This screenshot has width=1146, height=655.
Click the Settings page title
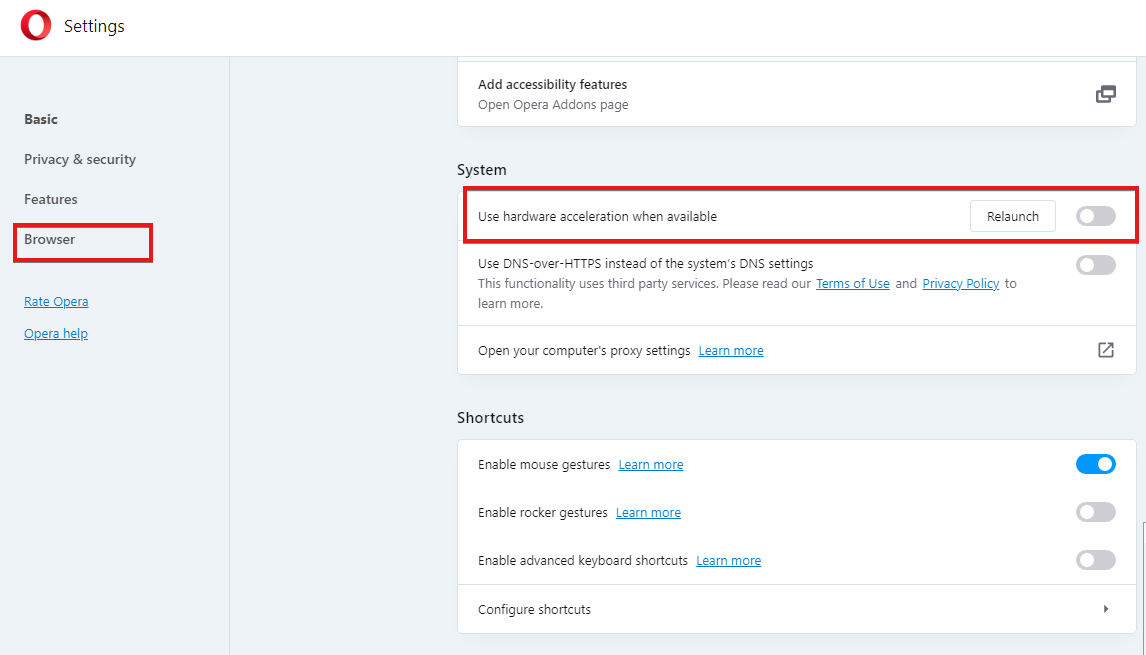(94, 26)
